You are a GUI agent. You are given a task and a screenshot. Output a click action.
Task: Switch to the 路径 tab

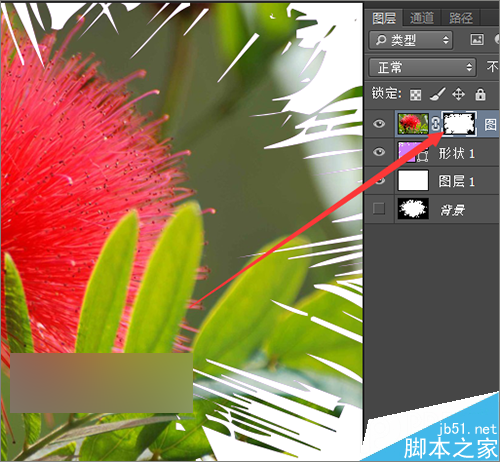coord(461,18)
